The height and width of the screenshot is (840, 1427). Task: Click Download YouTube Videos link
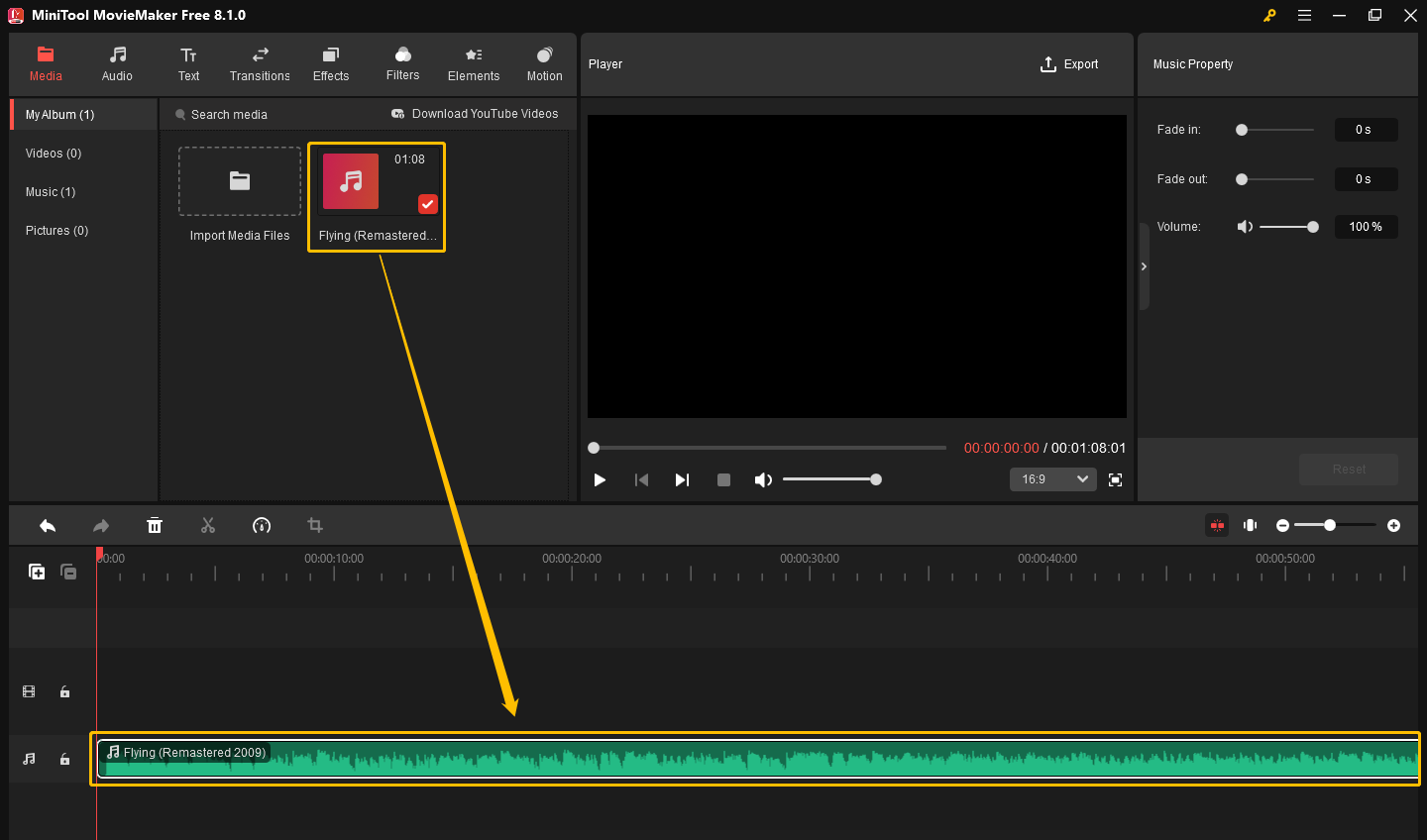coord(475,114)
